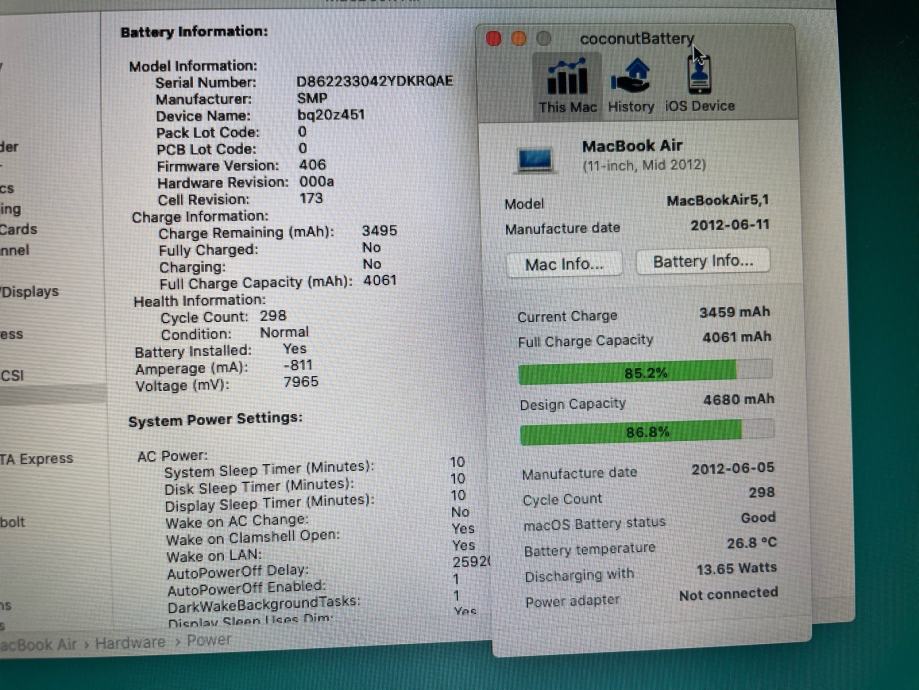This screenshot has height=690, width=919.
Task: Click the serial number D862233042YDKRQAE
Action: 375,81
